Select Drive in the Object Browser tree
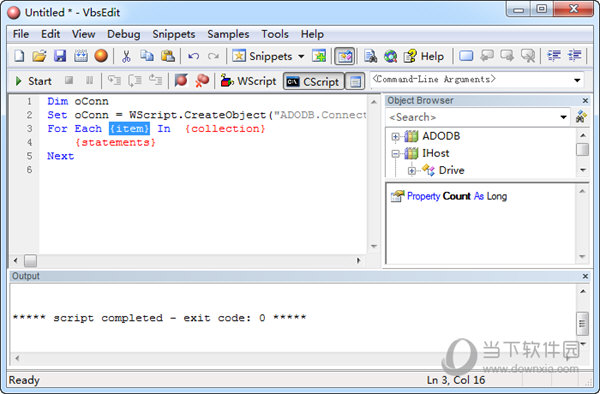Screen dimensions: 600x394 click(x=452, y=170)
